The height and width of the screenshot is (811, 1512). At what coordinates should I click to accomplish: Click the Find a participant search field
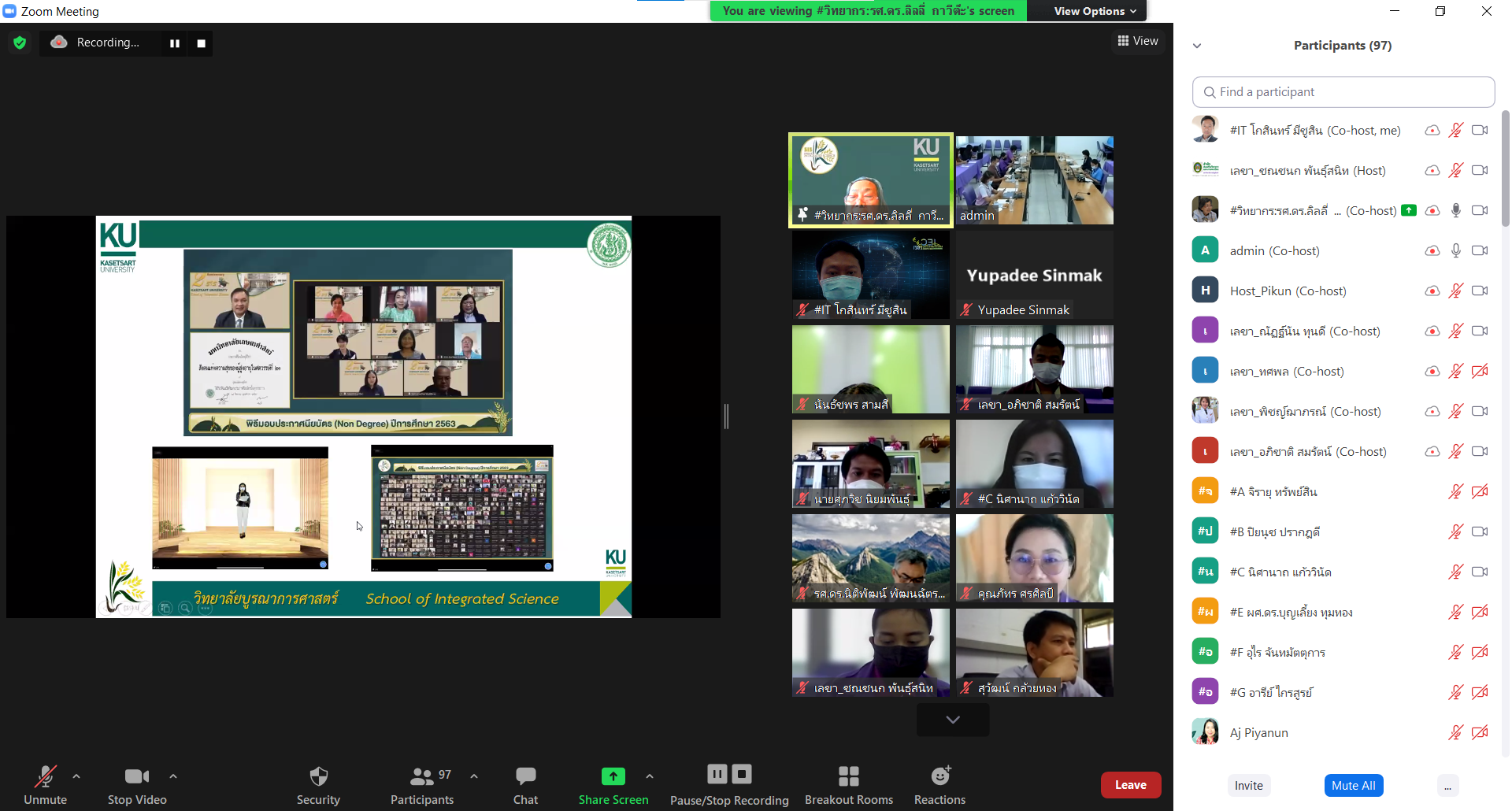1343,92
